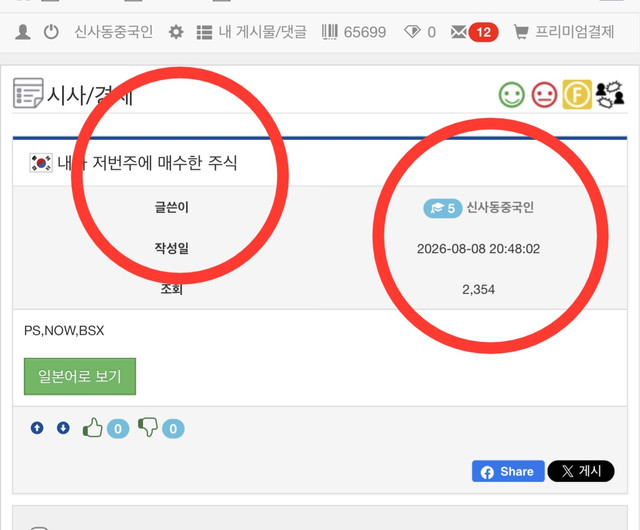Click the red 12 message badge
Viewport: 640px width, 530px height.
point(484,32)
